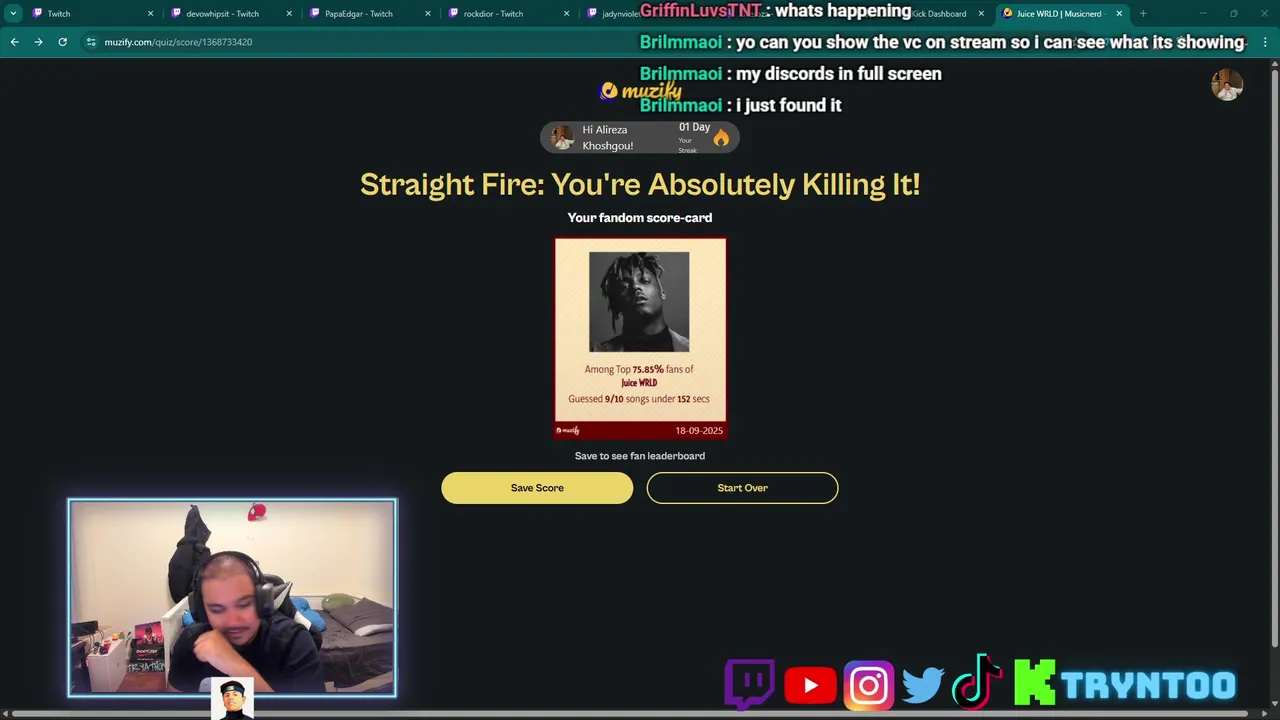Open a new browser tab with plus
The height and width of the screenshot is (720, 1280).
pos(1143,14)
